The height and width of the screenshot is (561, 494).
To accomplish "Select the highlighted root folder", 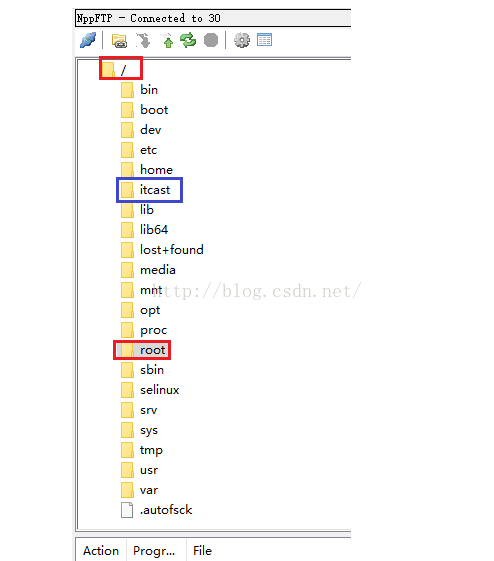I will click(143, 350).
